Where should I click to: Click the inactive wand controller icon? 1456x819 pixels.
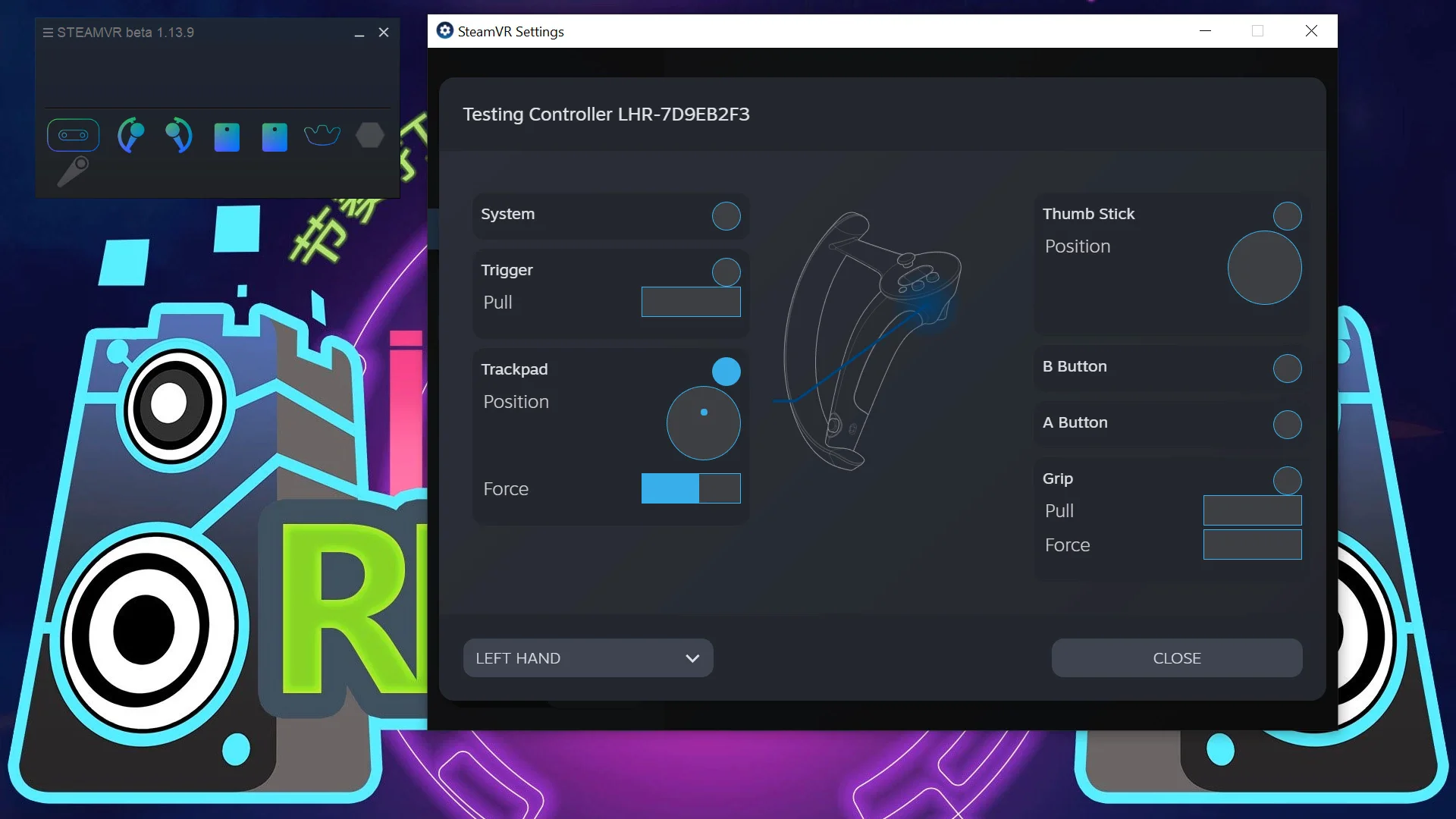74,171
